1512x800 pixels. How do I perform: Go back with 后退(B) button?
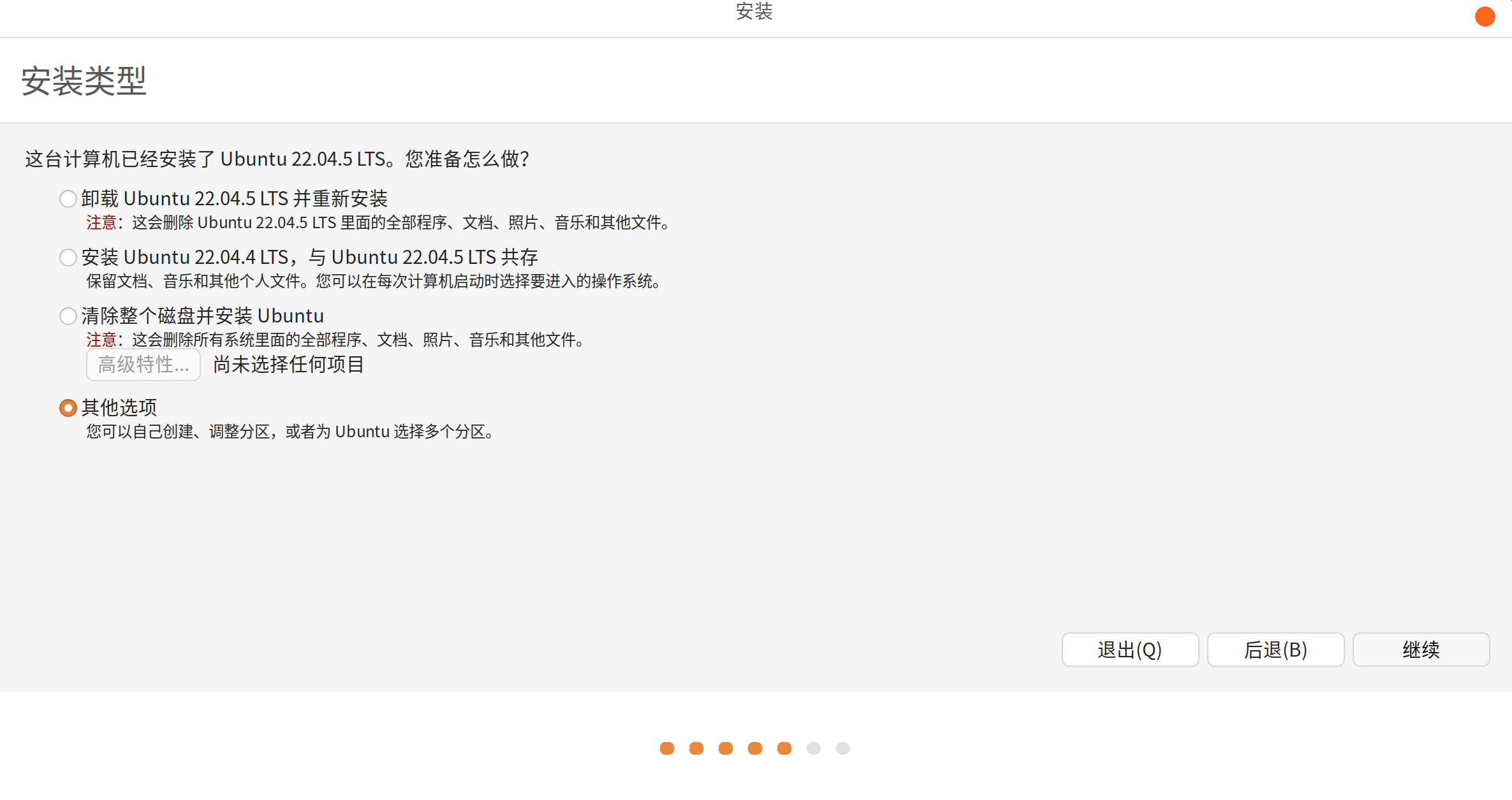point(1275,650)
